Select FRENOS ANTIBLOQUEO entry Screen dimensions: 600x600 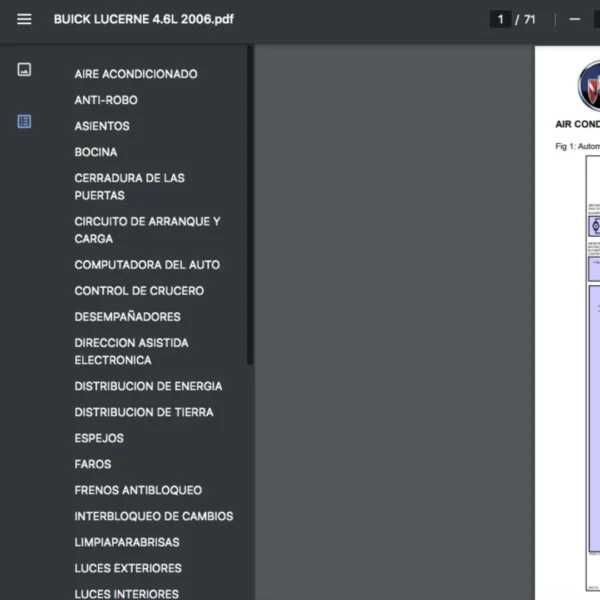pos(138,490)
